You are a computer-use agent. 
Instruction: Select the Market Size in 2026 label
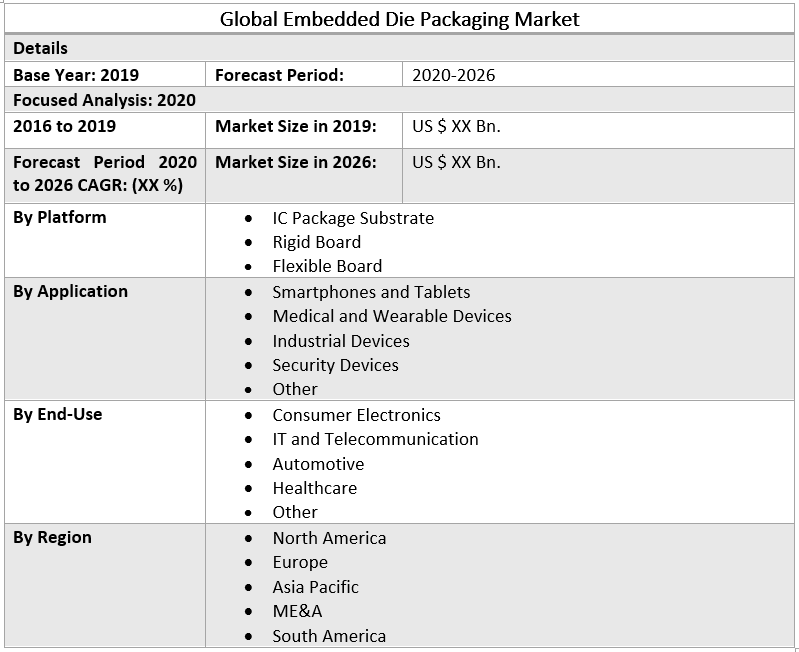pos(295,162)
